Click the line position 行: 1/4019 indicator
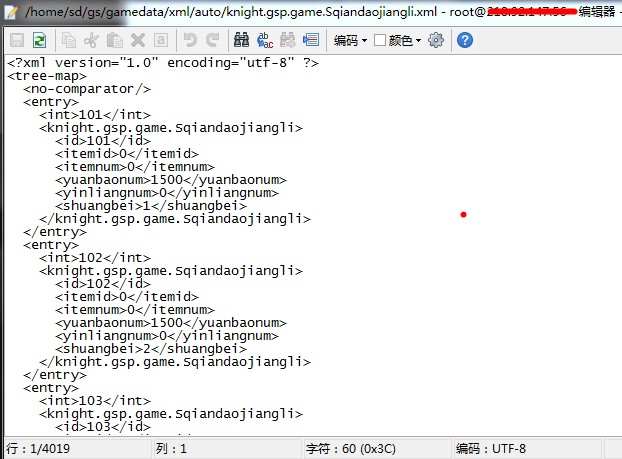This screenshot has height=459, width=622. click(39, 449)
